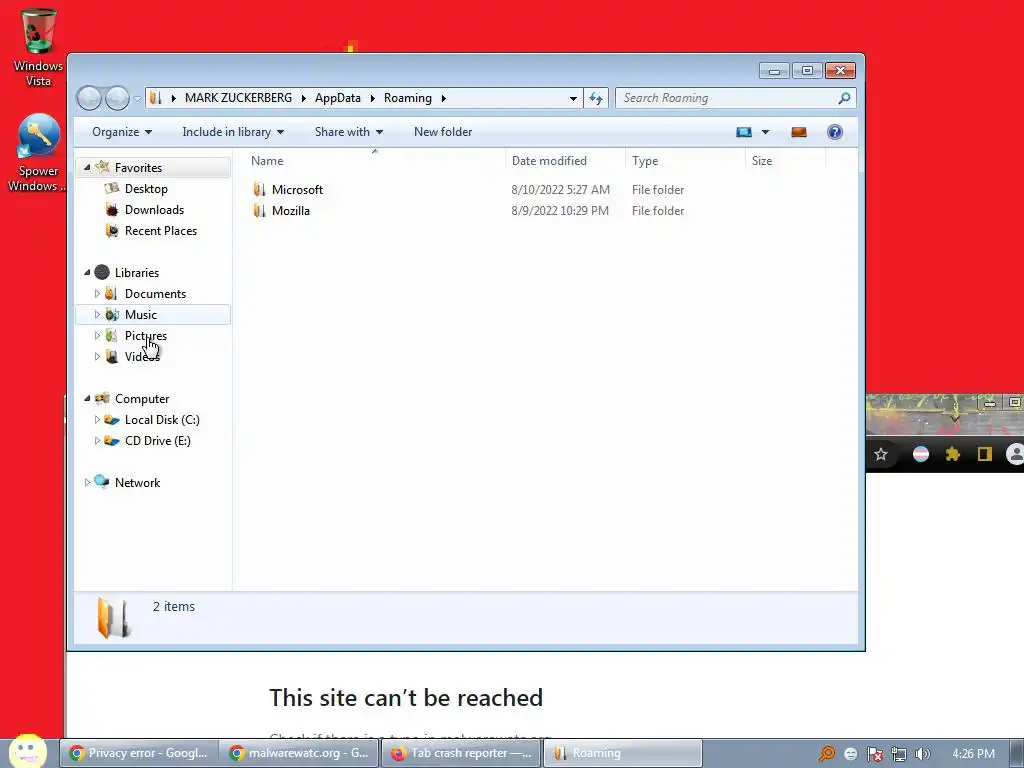The image size is (1024, 768).
Task: Open recent pages dropdown beside nav arrows
Action: pyautogui.click(x=137, y=99)
